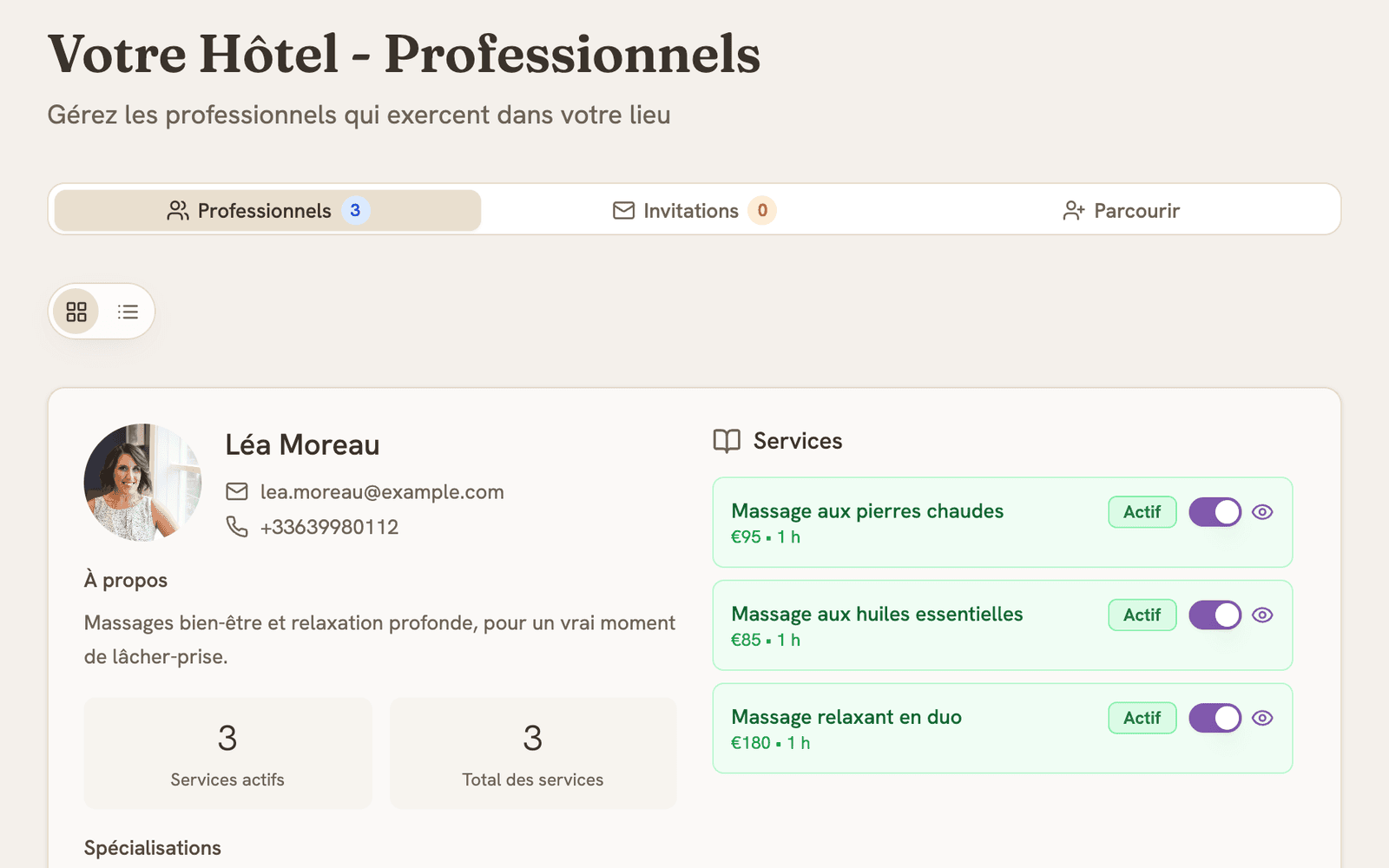Switch to grid view layout
1389x868 pixels.
(x=76, y=312)
